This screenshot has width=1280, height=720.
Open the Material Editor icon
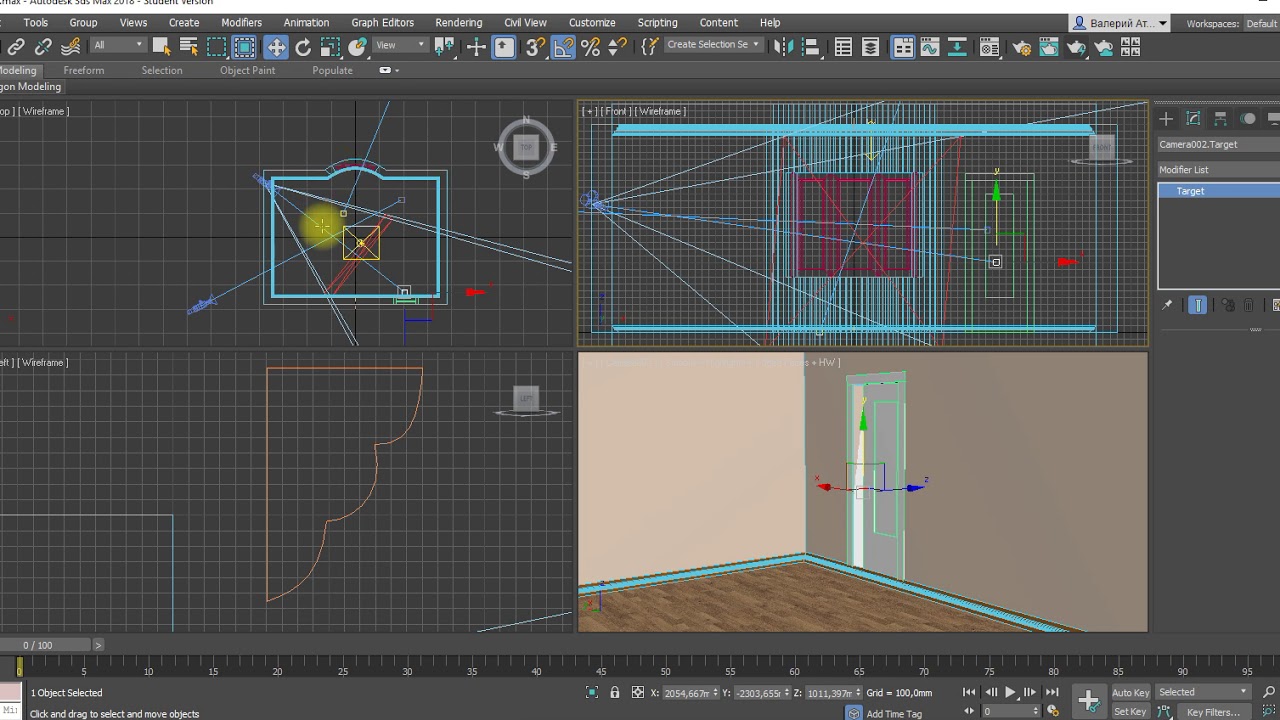coord(989,47)
